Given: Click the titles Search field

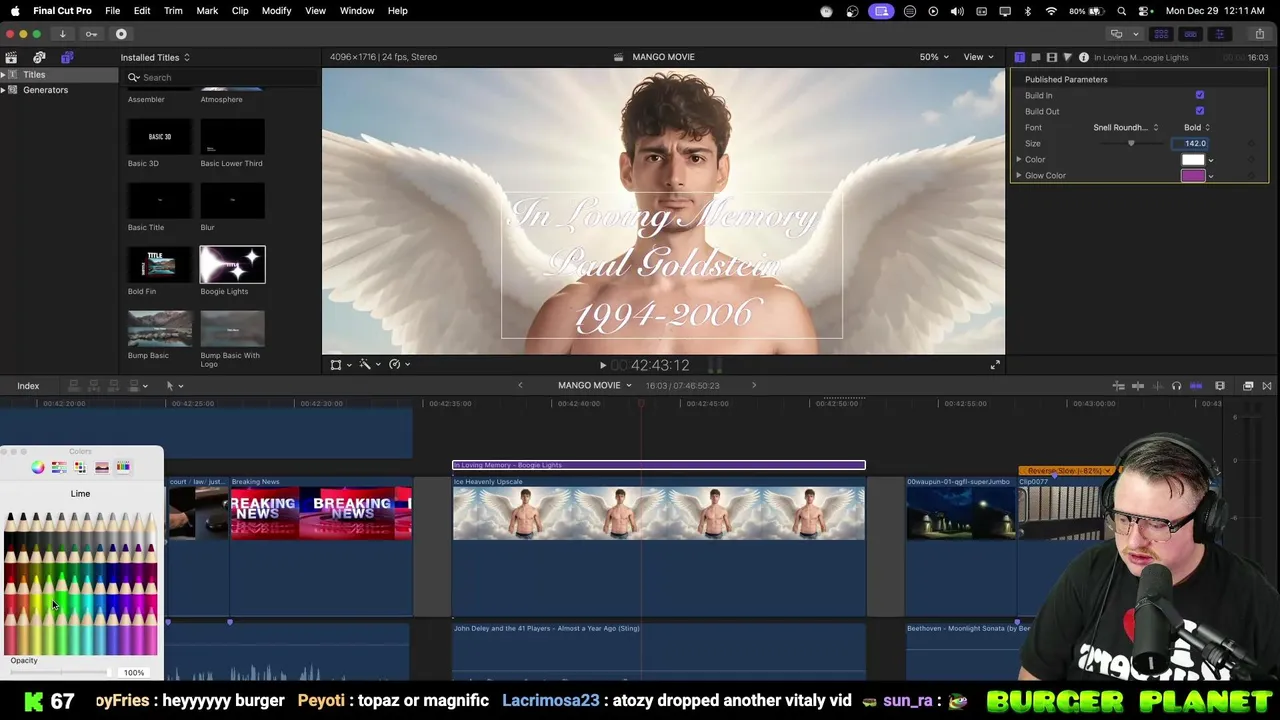Looking at the screenshot, I should 220,77.
